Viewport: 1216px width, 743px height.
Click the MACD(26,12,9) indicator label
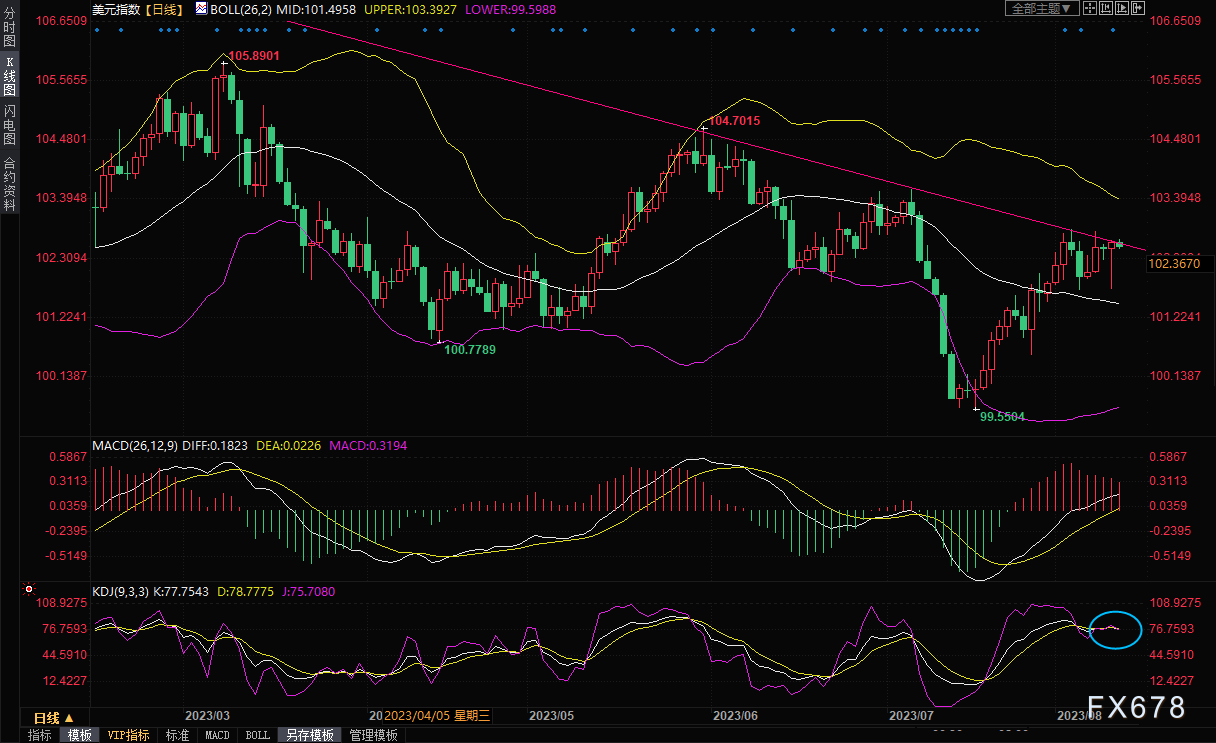135,445
